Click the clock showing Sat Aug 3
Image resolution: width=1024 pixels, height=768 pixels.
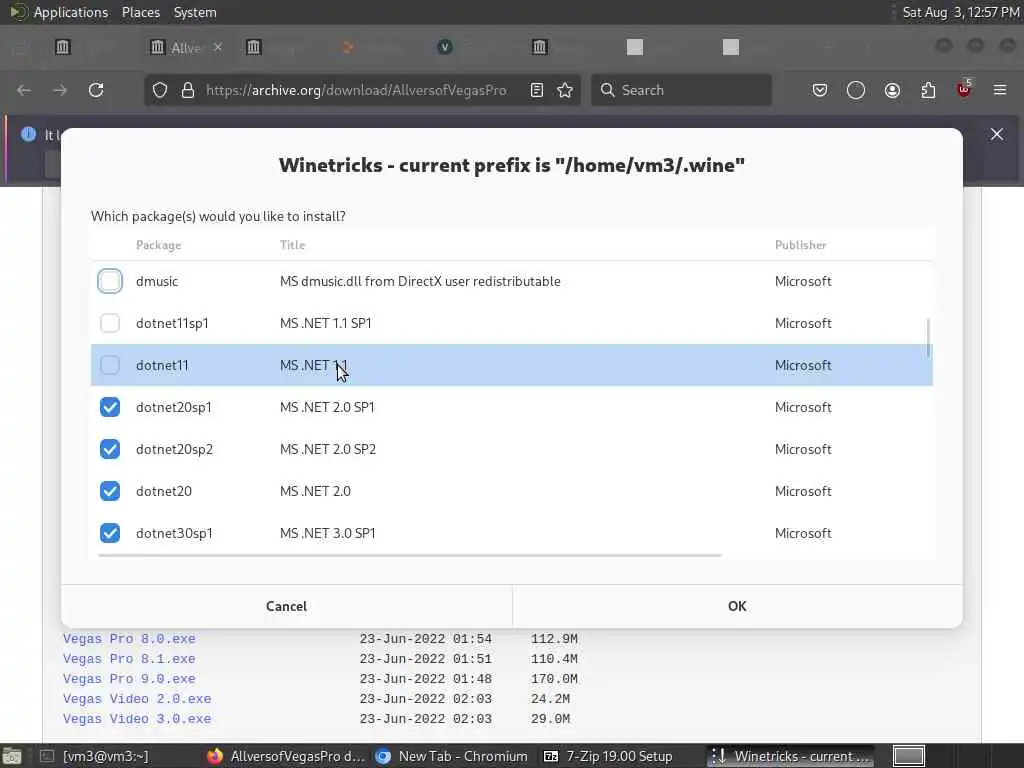[961, 12]
